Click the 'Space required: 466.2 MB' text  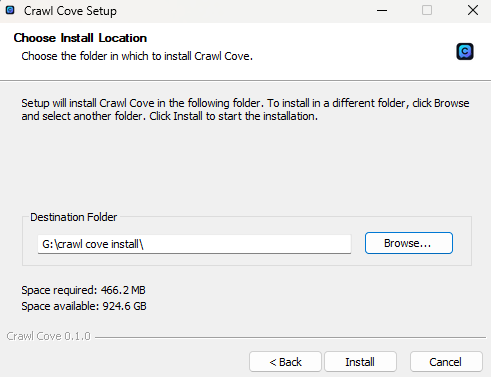pos(83,290)
